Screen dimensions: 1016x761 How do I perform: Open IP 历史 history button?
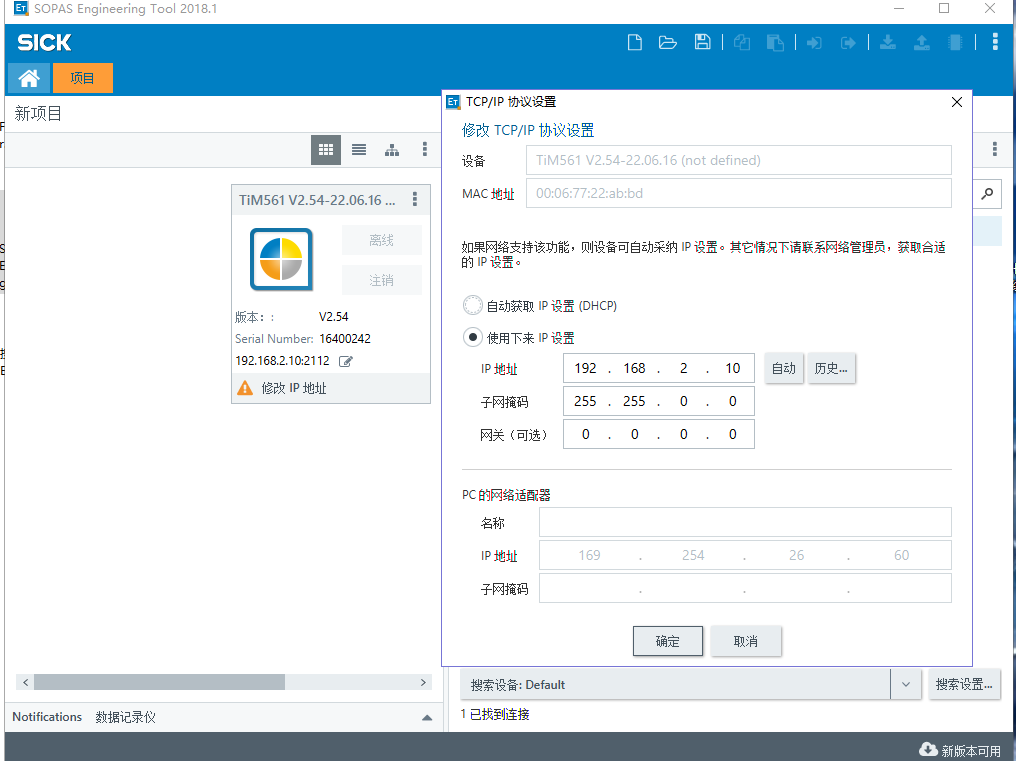pos(831,368)
